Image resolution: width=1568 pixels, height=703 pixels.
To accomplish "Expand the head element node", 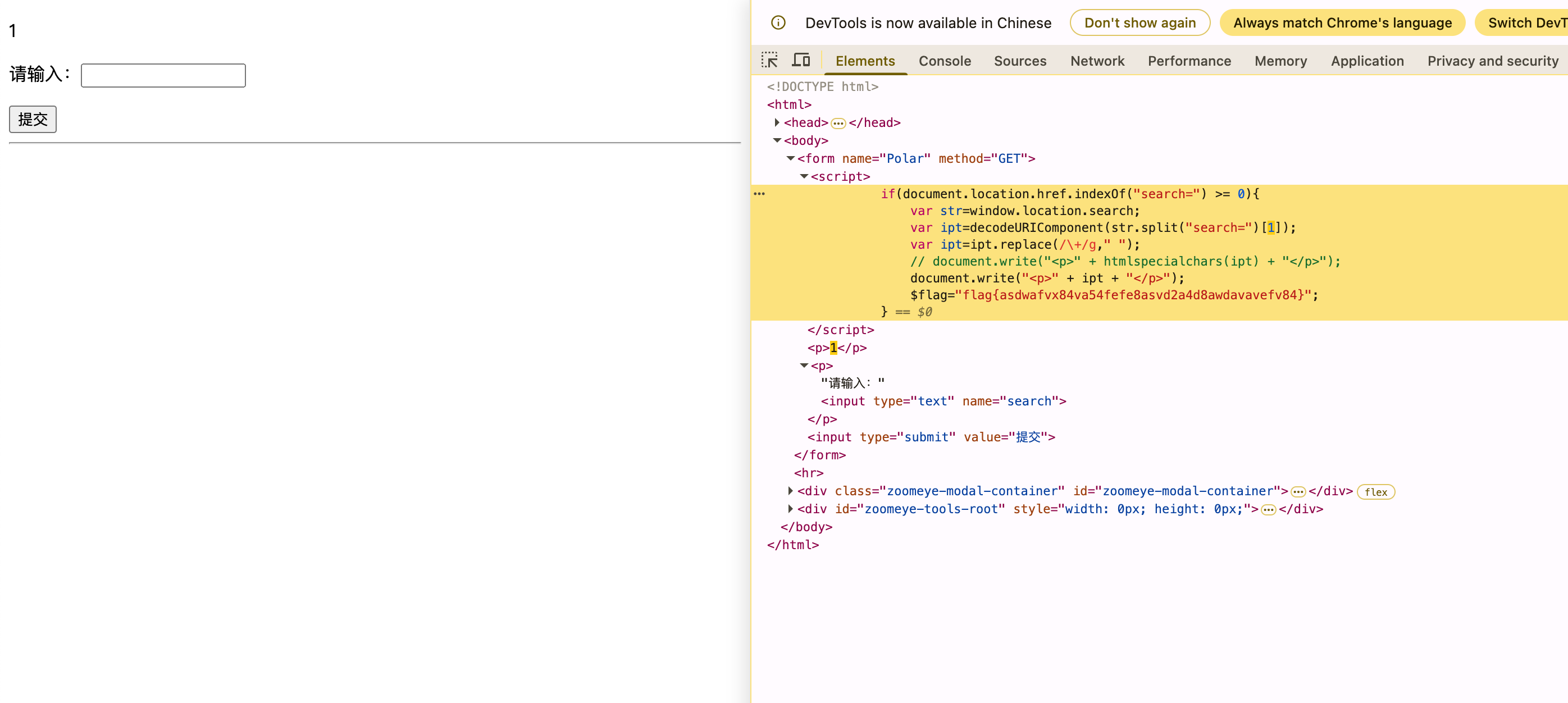I will point(777,123).
